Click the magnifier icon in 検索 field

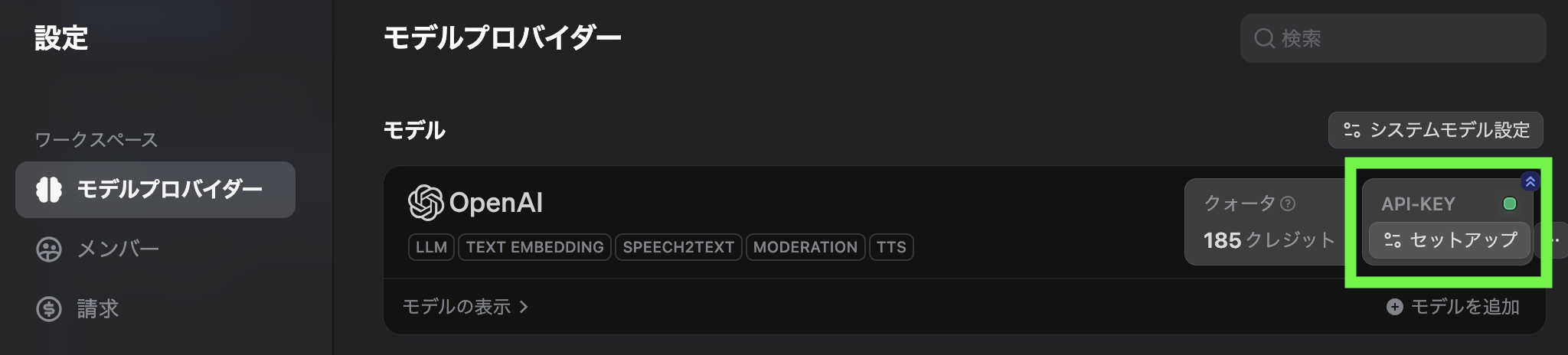point(1264,38)
